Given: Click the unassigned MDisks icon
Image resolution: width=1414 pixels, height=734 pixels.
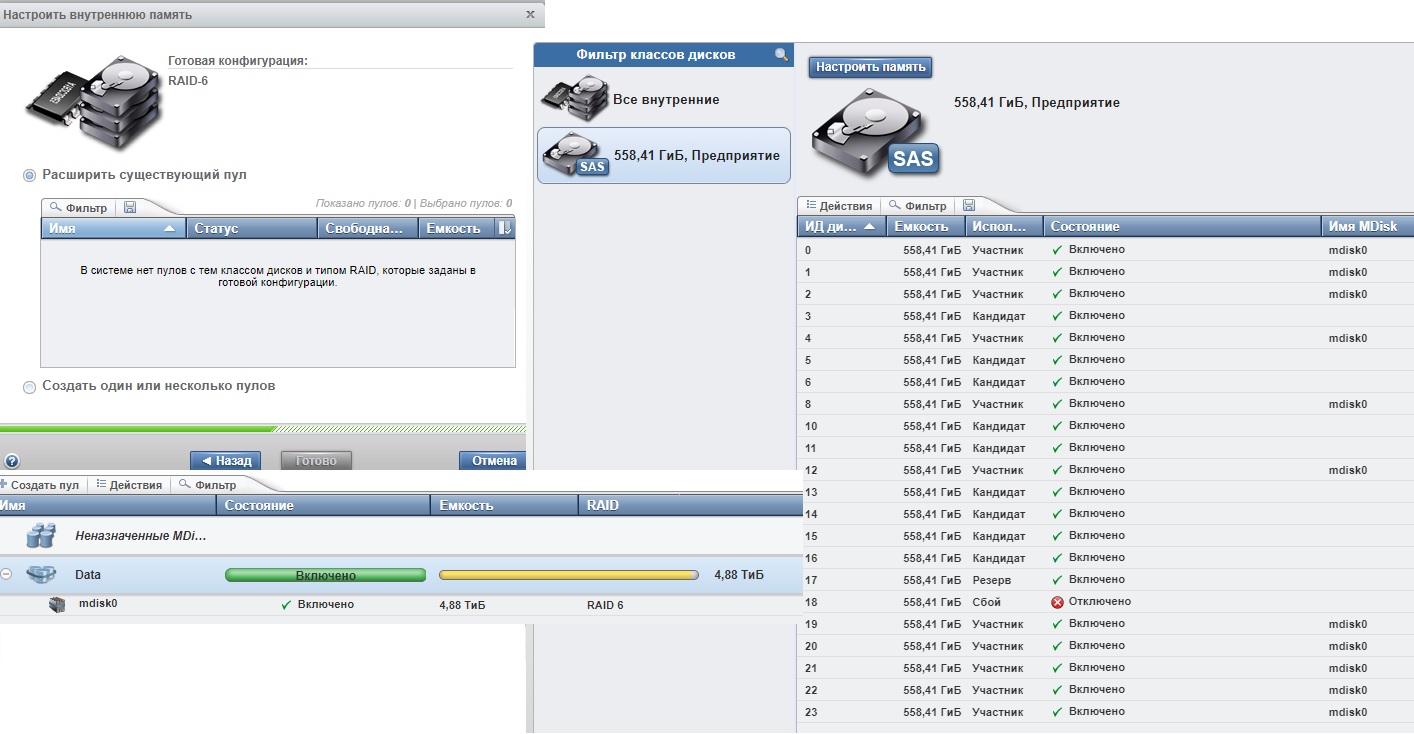Looking at the screenshot, I should (x=41, y=536).
